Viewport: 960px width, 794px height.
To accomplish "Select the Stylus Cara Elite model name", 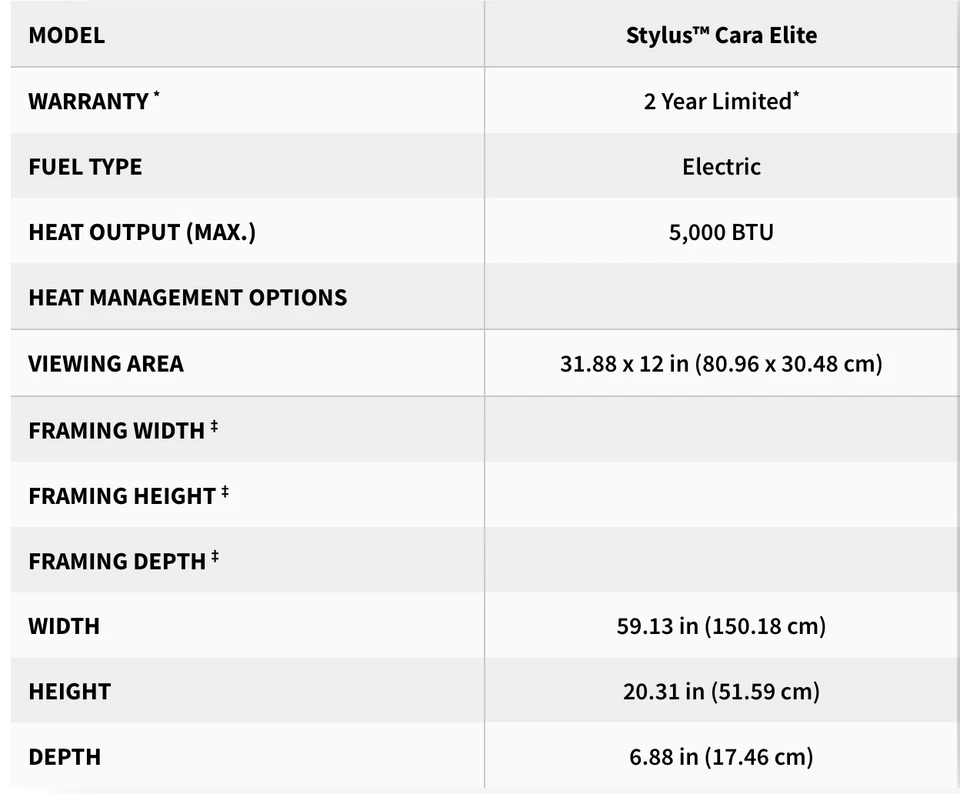I will [x=721, y=36].
